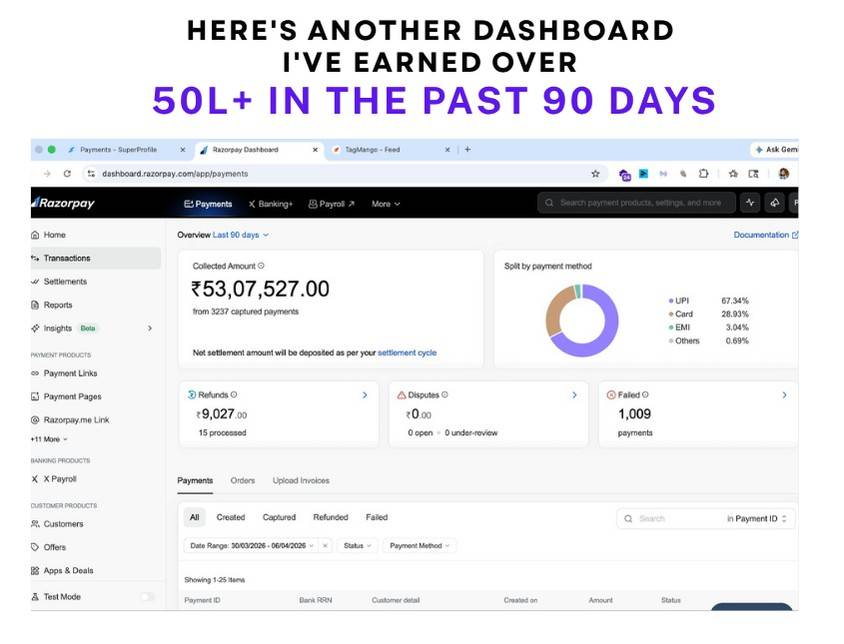Change the in Payment ID search selector

pyautogui.click(x=756, y=519)
